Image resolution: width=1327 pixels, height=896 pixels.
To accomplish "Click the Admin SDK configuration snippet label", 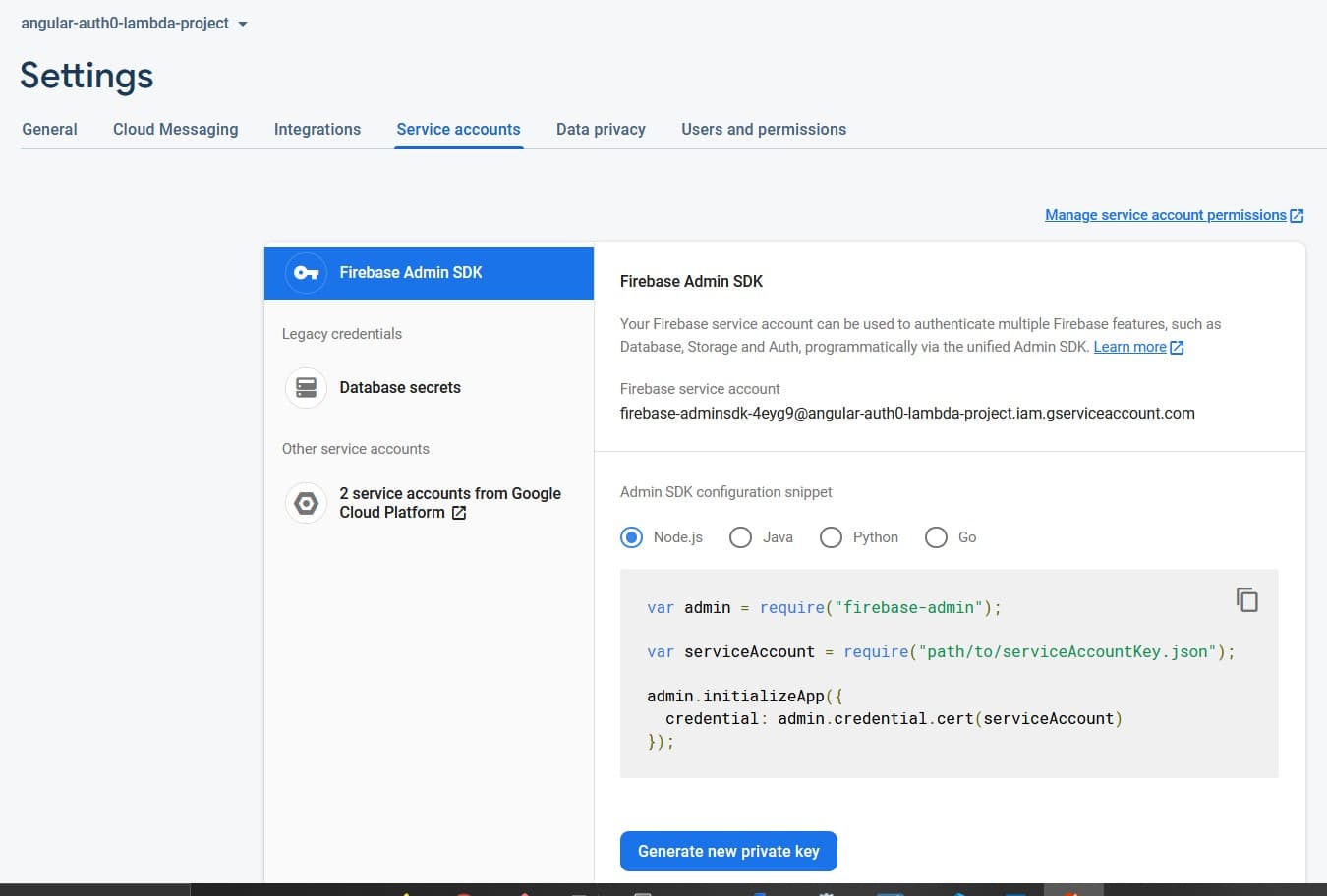I will tap(726, 492).
